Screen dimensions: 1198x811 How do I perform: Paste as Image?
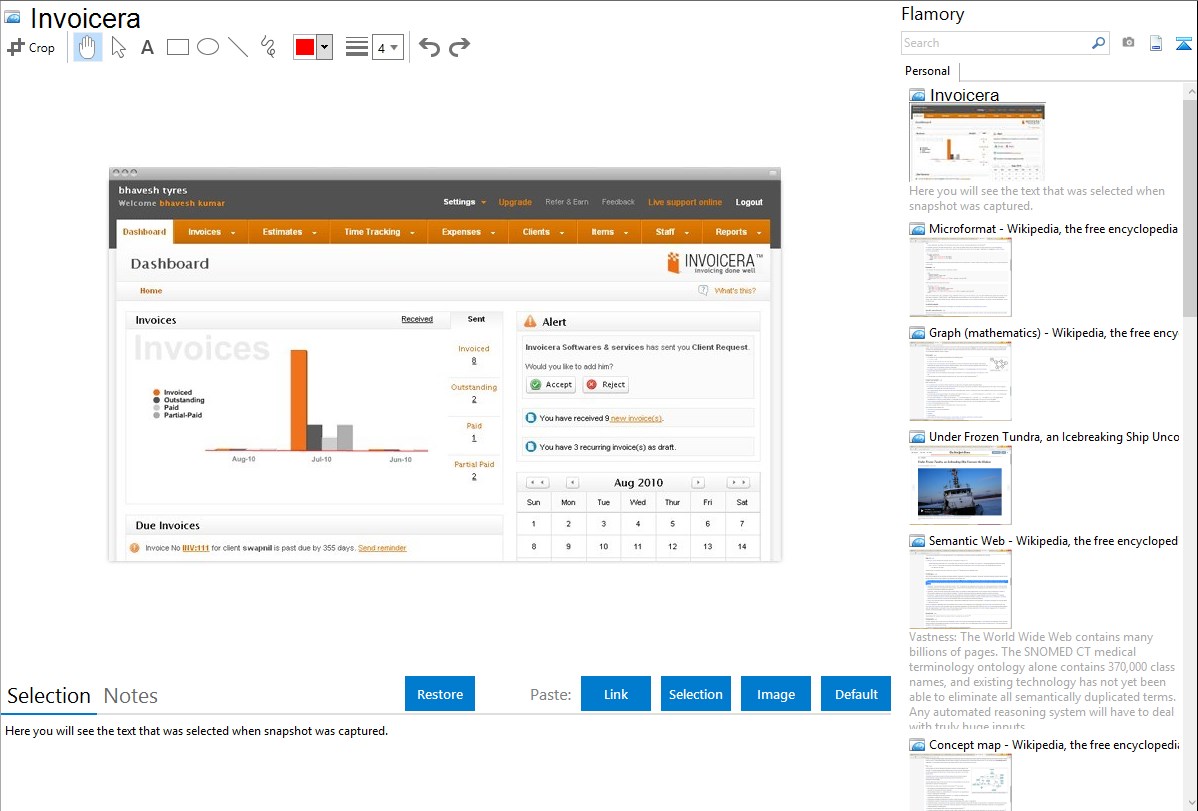(775, 694)
